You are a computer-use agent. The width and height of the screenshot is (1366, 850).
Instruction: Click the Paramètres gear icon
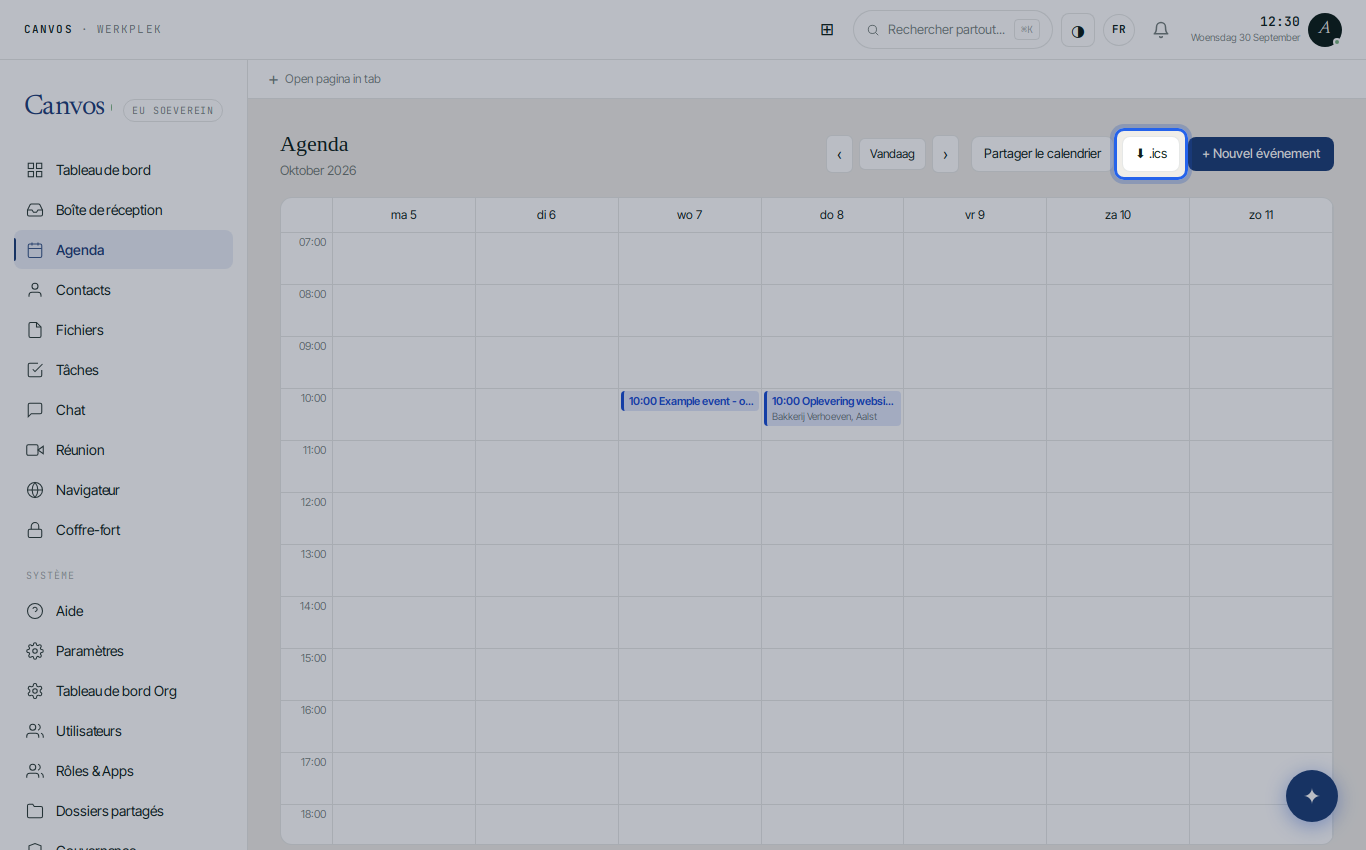pos(35,651)
